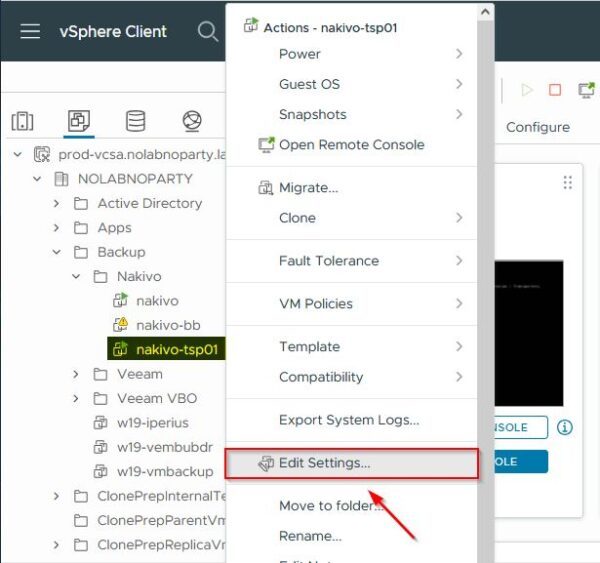
Task: Expand the Veeam folder
Action: [x=76, y=374]
